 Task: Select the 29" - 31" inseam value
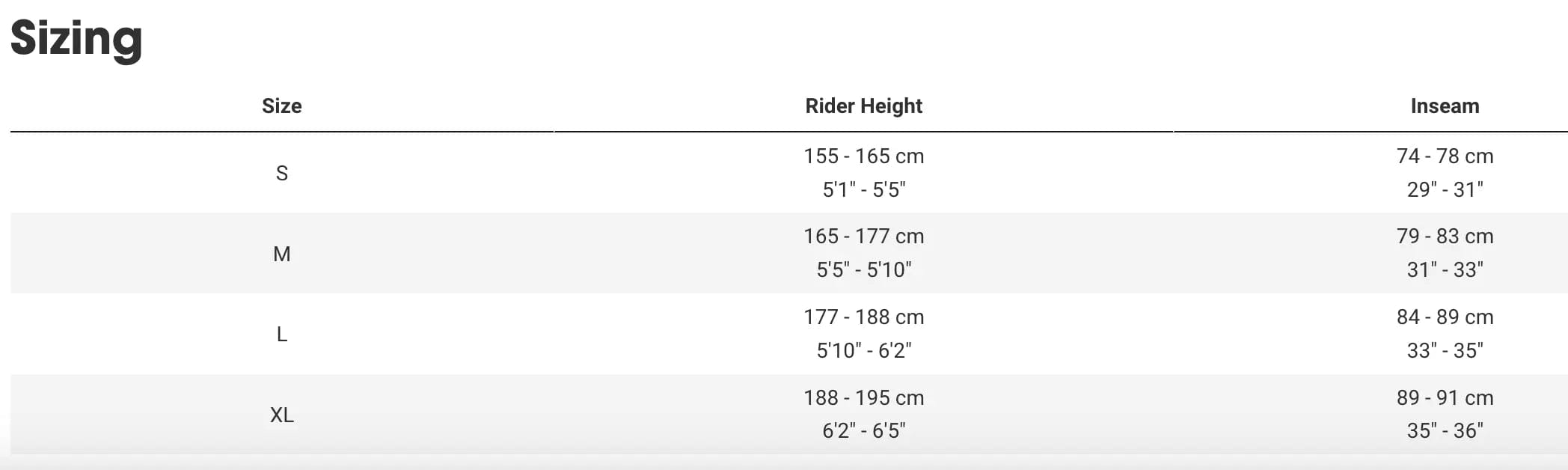[x=1445, y=189]
